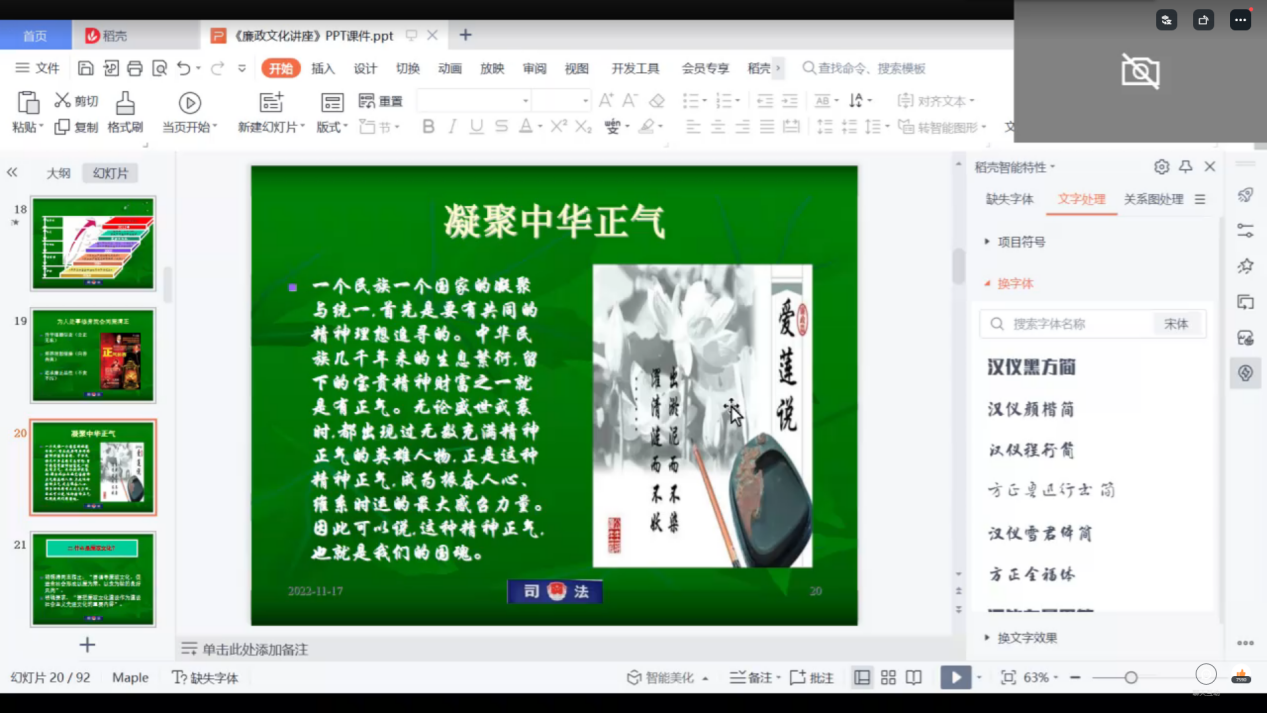This screenshot has height=713, width=1267.
Task: Apply the 汉仪黑方简 font option
Action: point(1031,367)
